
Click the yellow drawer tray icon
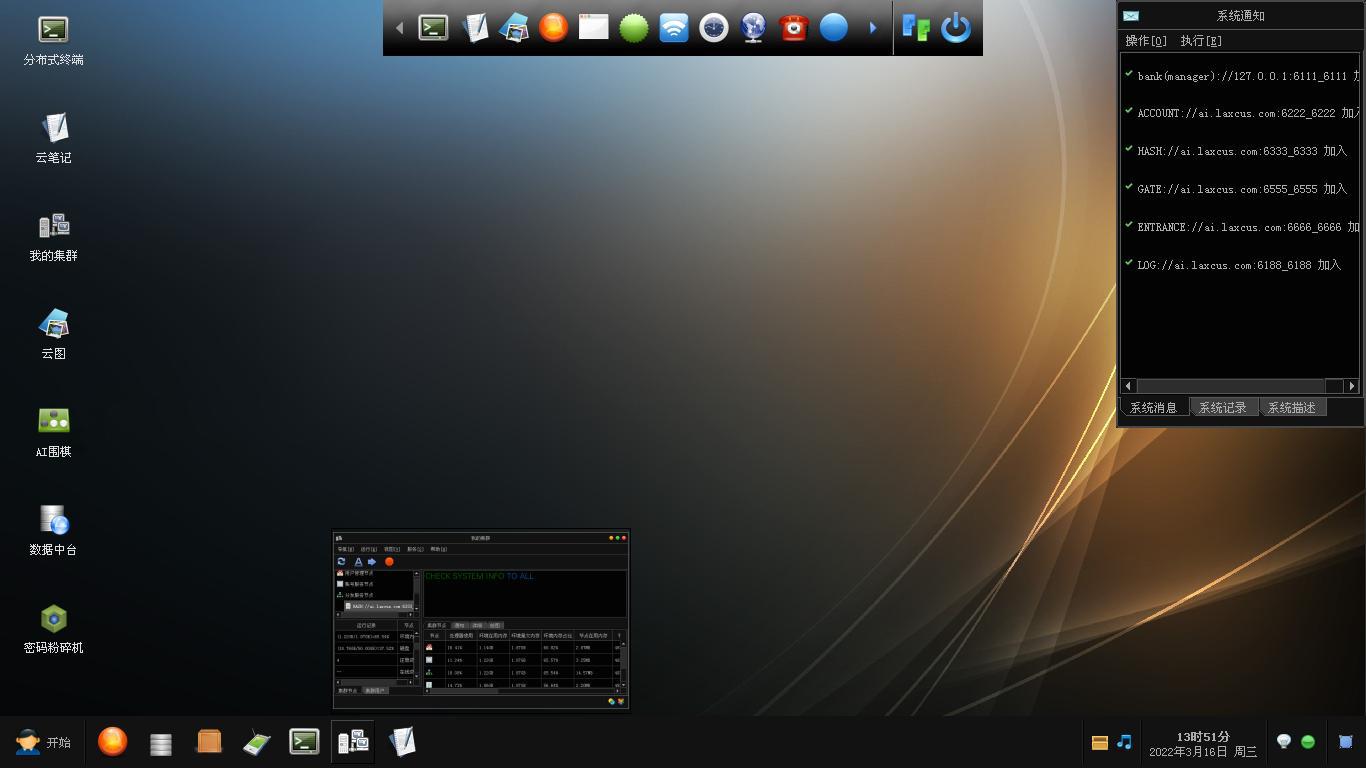click(1099, 742)
